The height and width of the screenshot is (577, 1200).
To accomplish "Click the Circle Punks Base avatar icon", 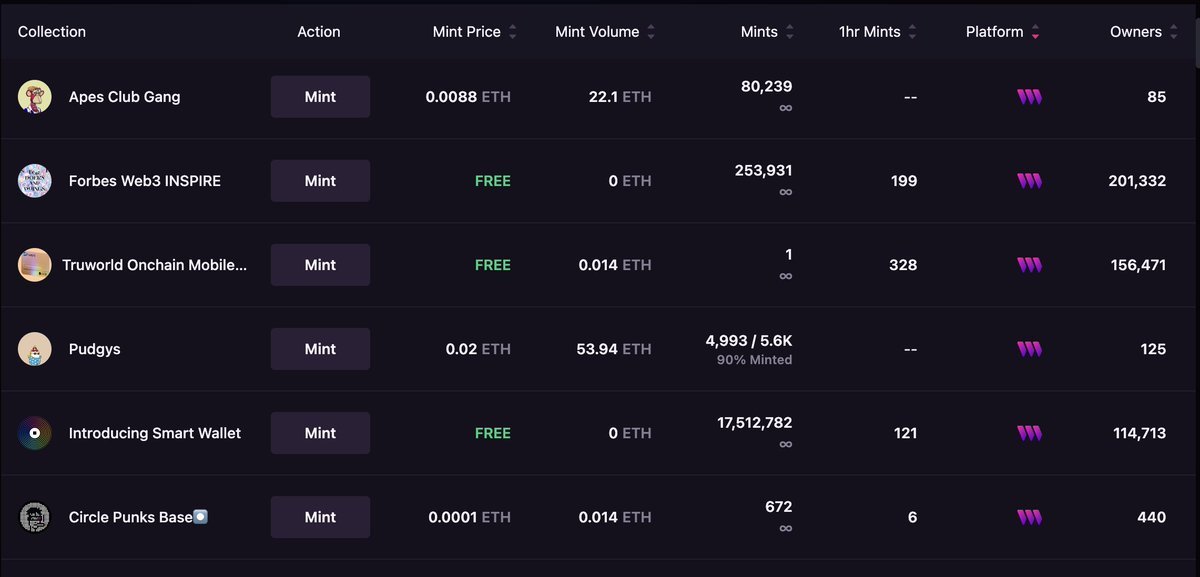I will [35, 517].
